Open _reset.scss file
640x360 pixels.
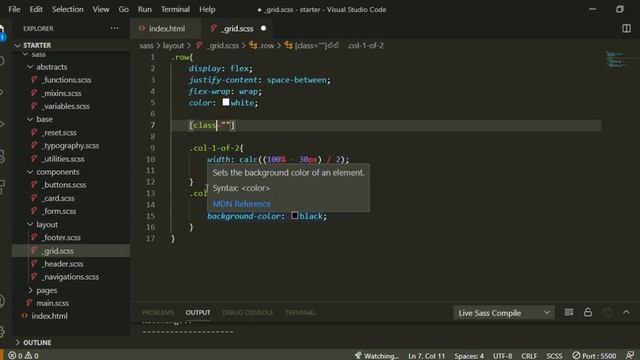click(60, 133)
